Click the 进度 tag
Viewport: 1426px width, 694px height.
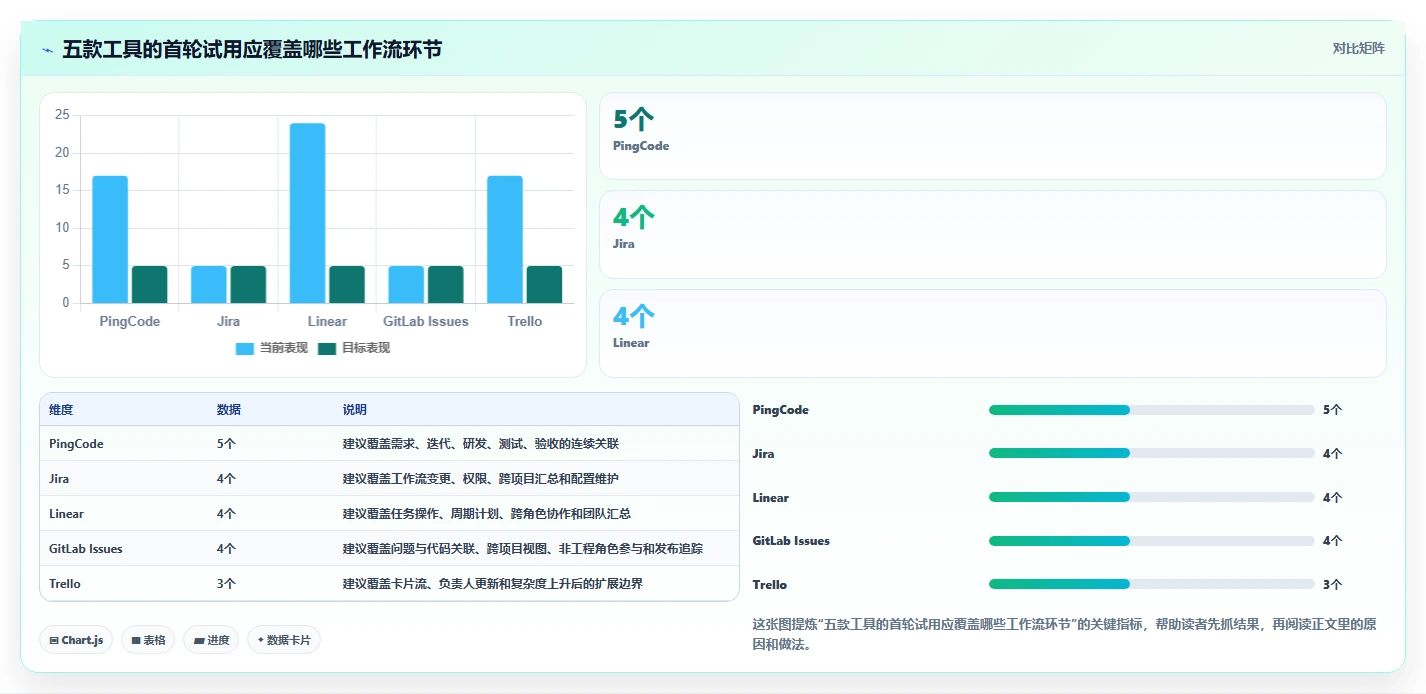tap(211, 640)
